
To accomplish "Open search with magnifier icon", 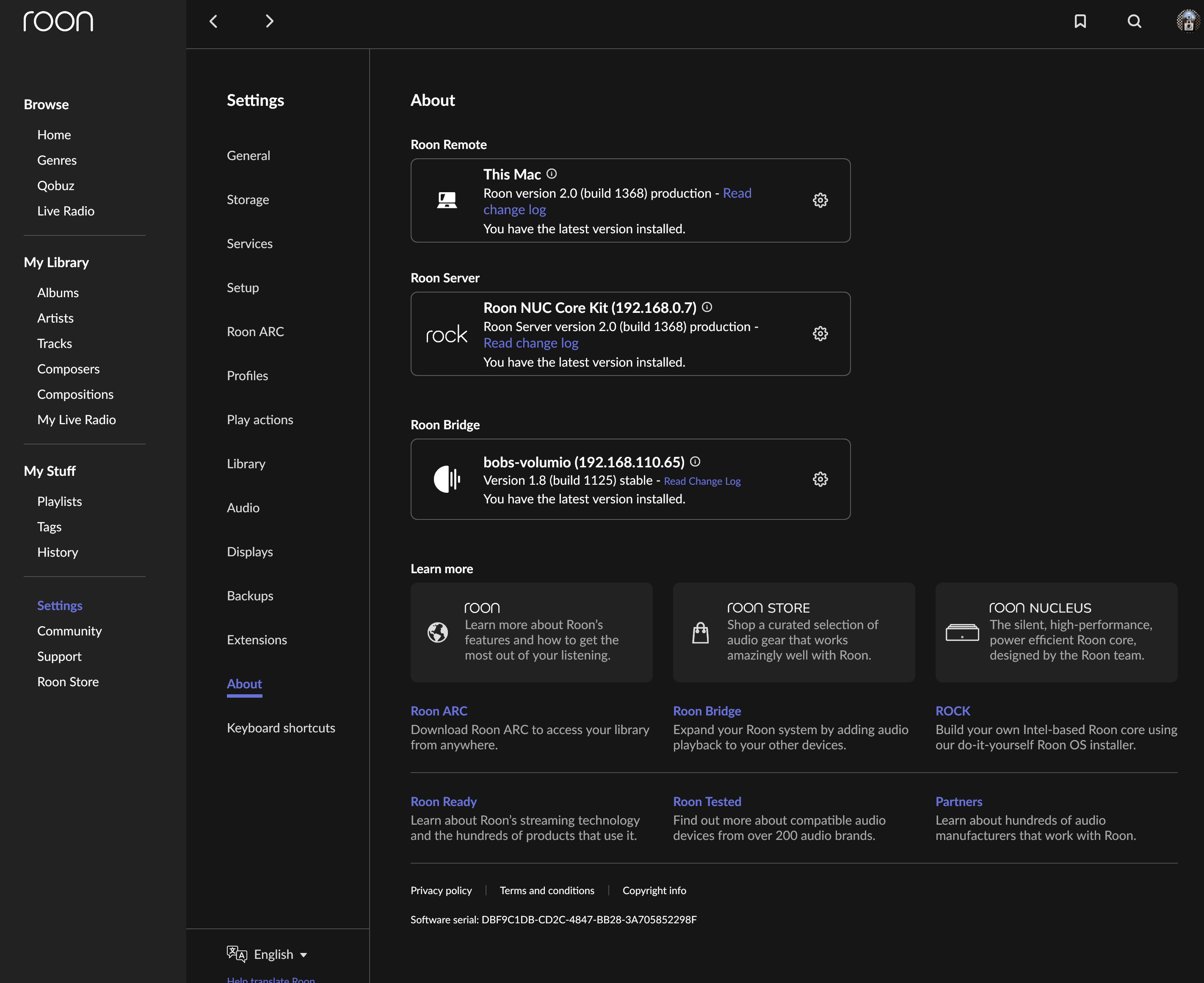I will 1134,22.
